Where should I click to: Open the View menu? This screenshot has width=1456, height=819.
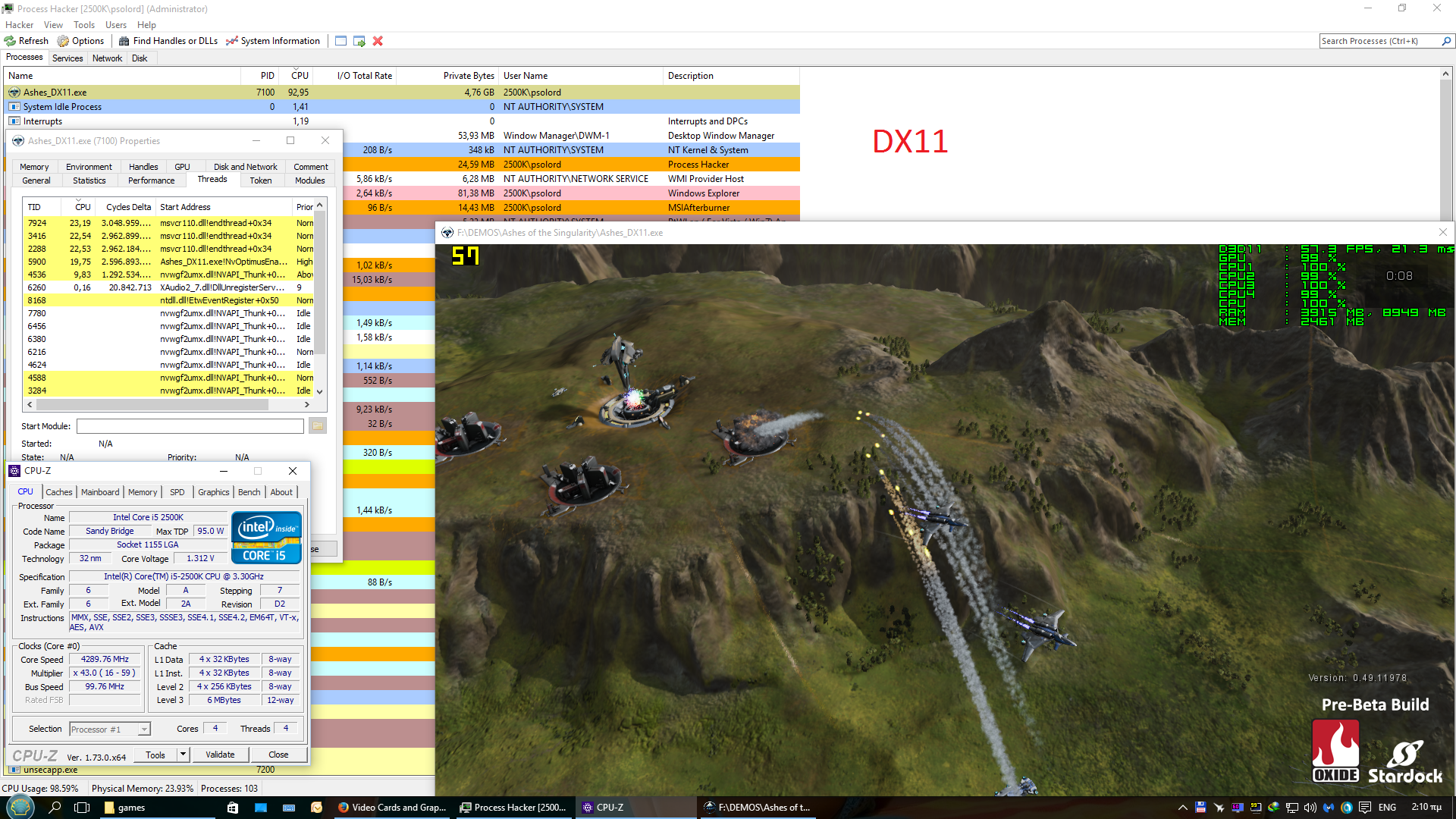[53, 25]
